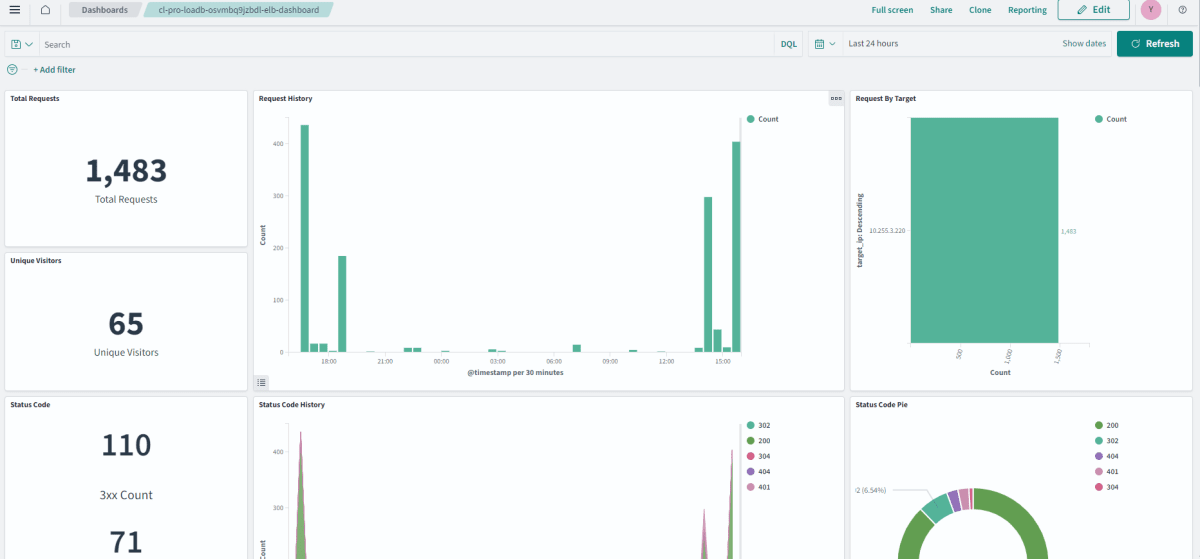Open the help icon menu
Viewport: 1200px width, 559px height.
1182,10
